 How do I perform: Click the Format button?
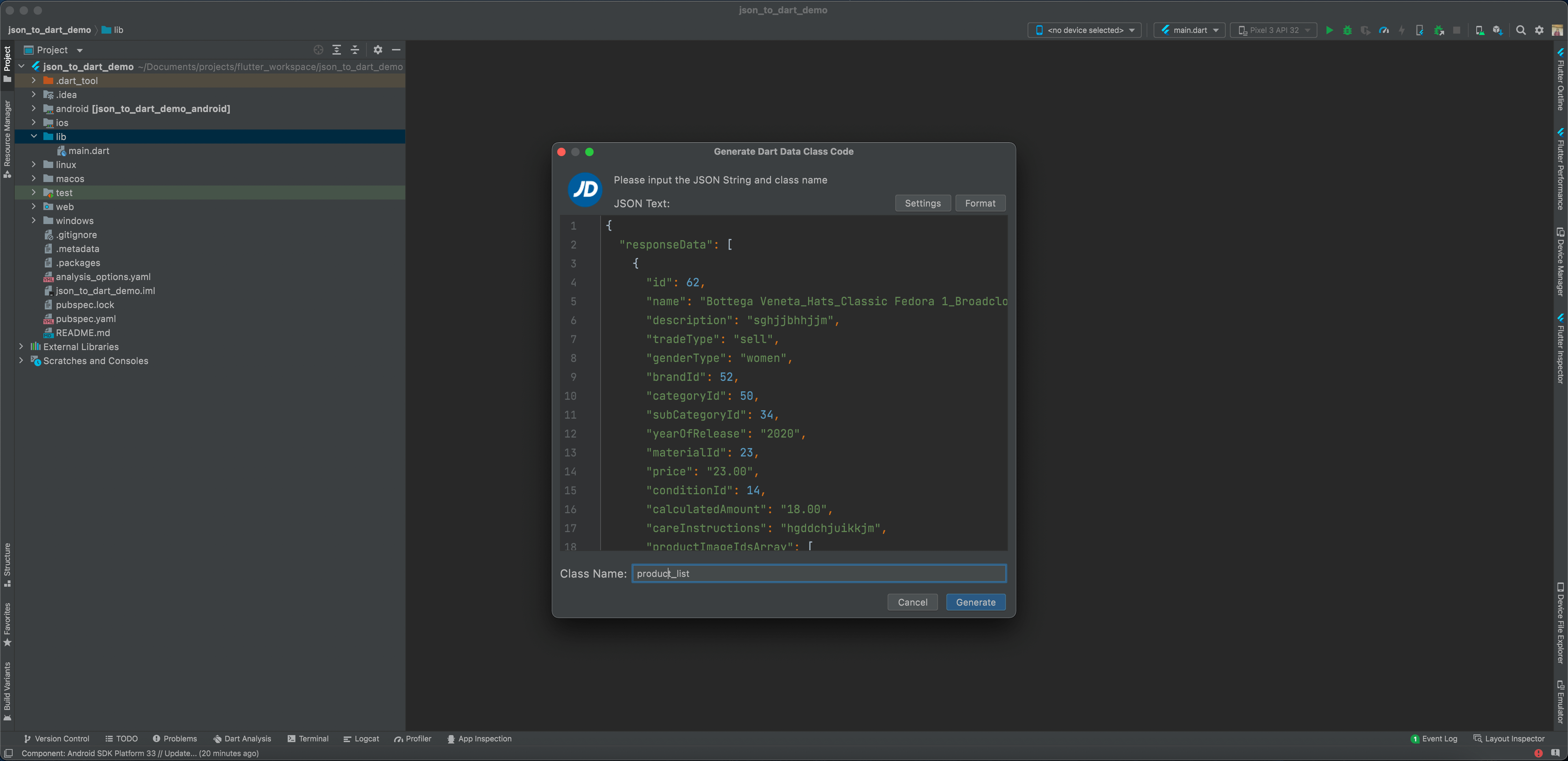coord(980,203)
